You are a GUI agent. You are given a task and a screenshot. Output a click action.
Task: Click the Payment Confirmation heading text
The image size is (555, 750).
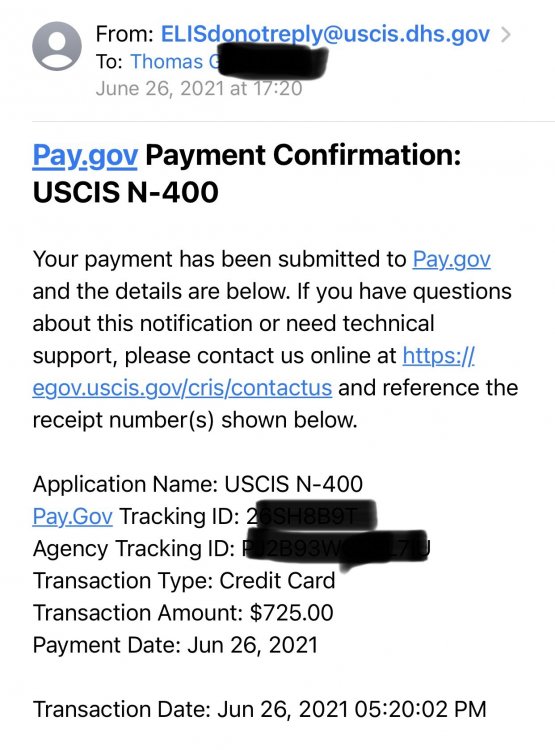click(303, 155)
